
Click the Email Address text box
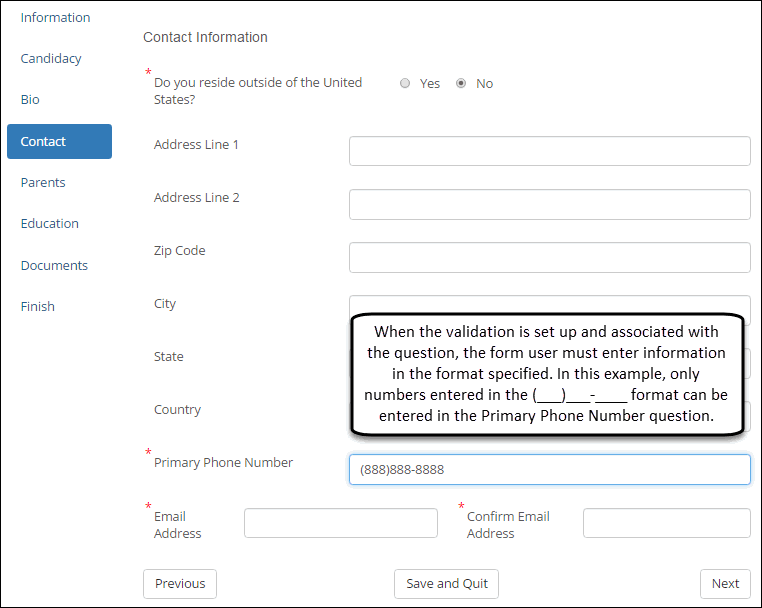tap(340, 523)
